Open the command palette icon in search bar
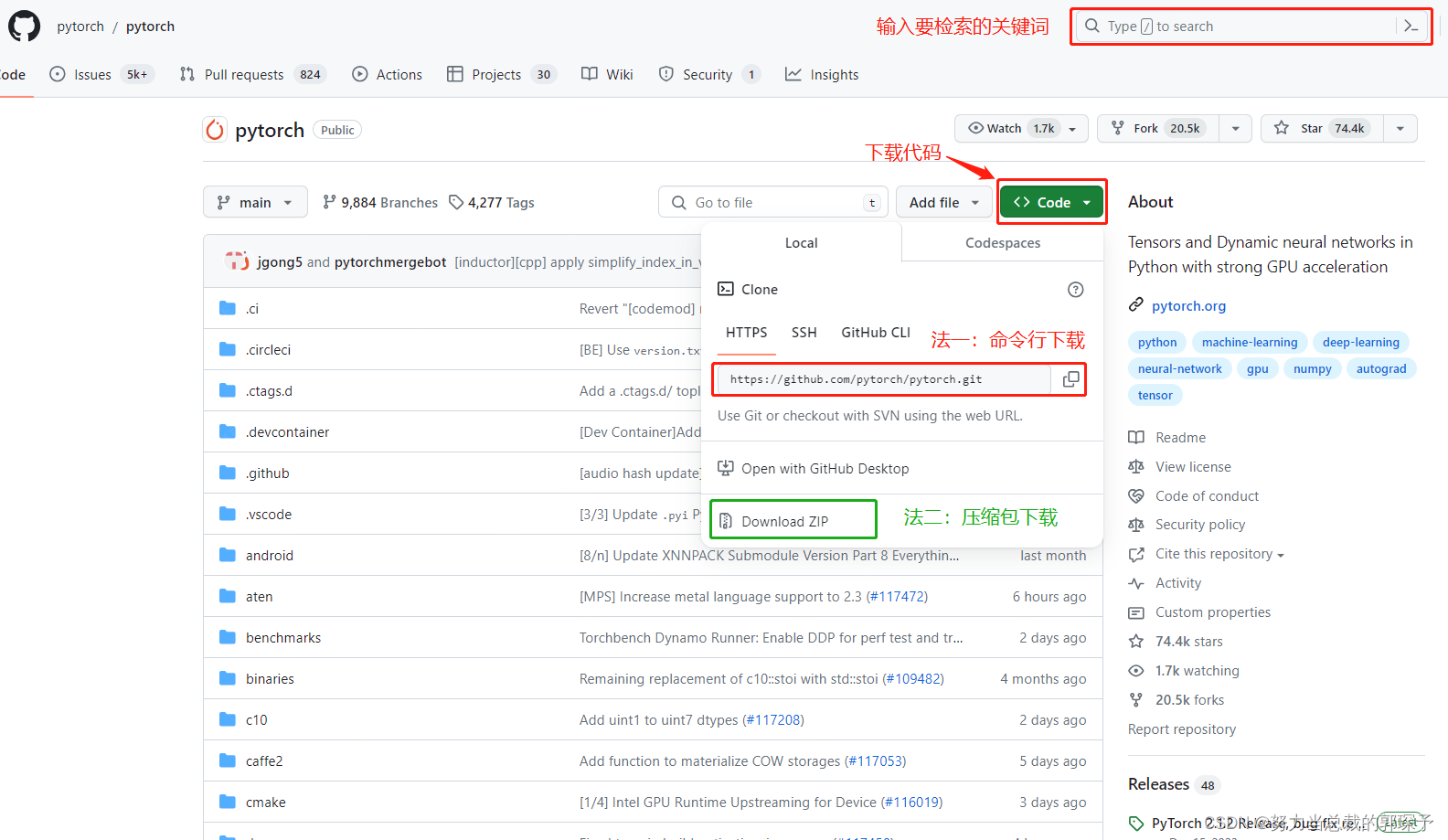1448x840 pixels. (x=1411, y=27)
